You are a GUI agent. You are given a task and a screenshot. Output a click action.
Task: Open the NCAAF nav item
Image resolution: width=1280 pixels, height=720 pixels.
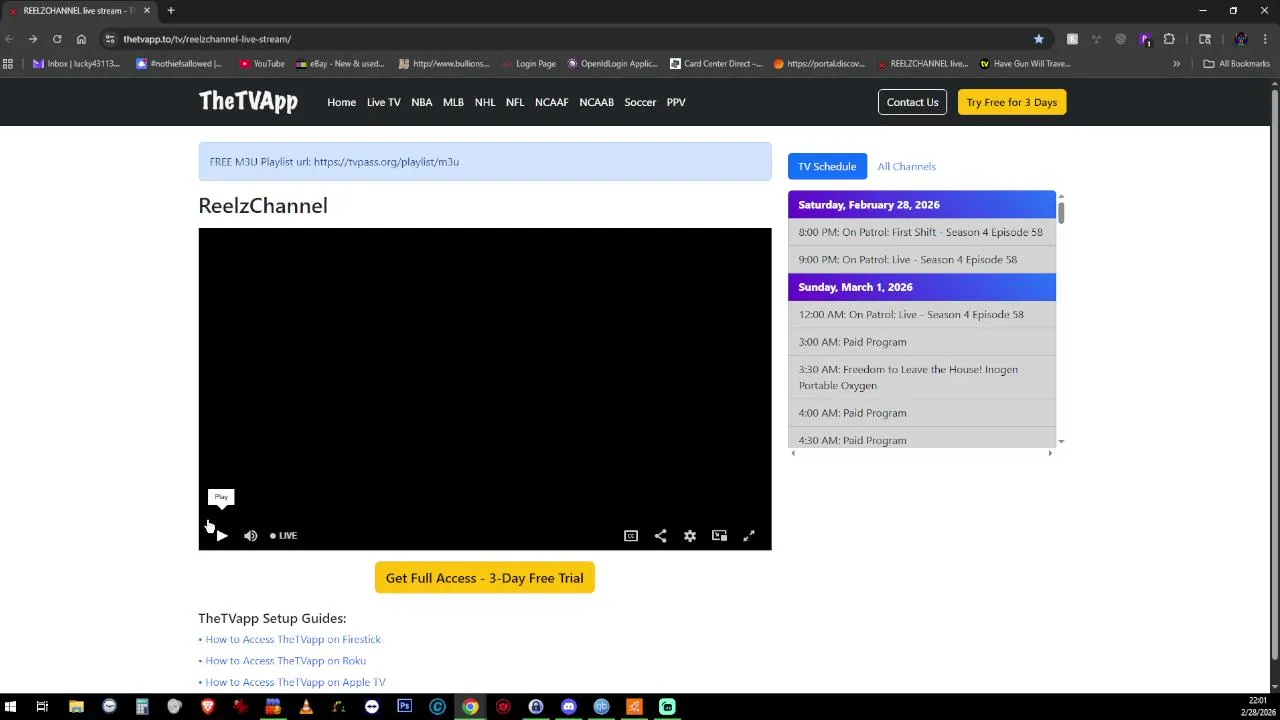coord(551,102)
